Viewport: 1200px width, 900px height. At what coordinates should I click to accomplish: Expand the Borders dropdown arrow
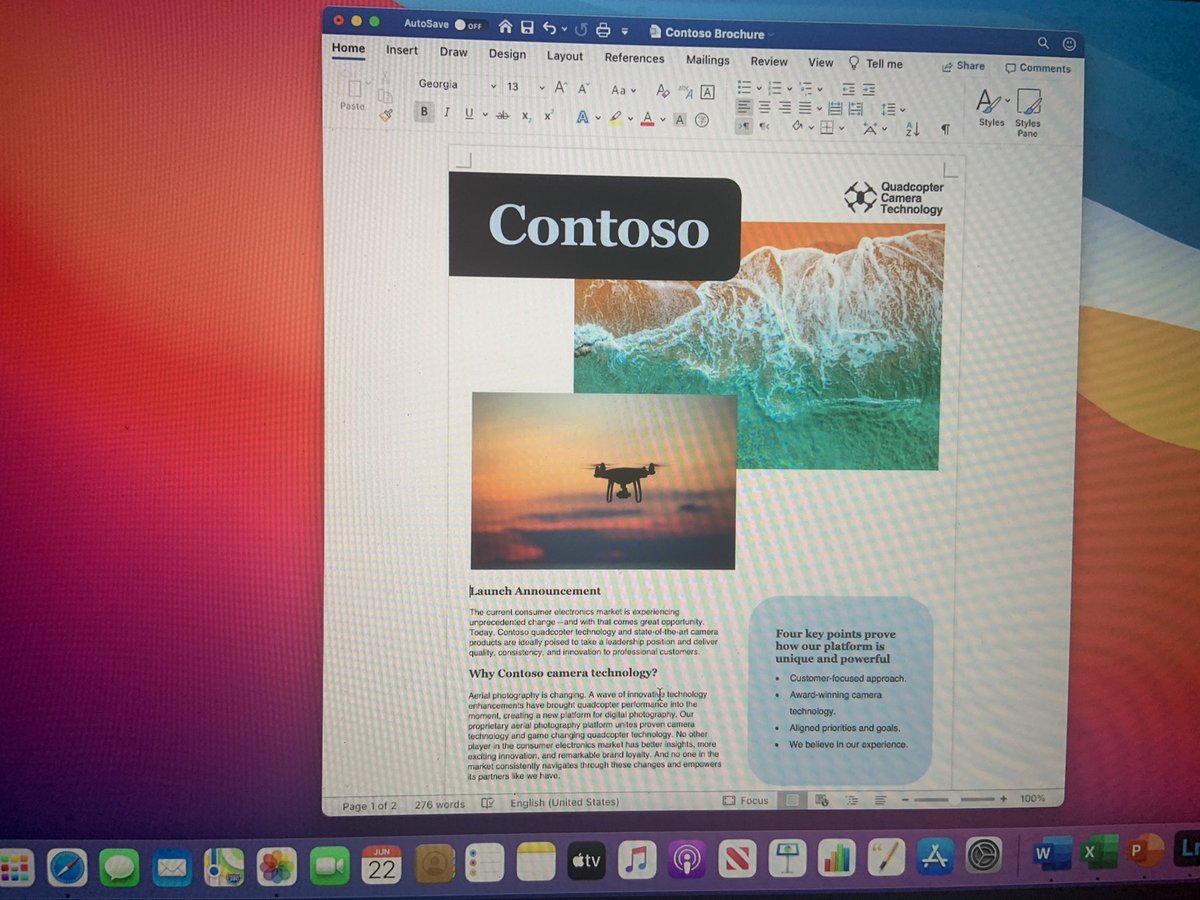click(x=841, y=128)
